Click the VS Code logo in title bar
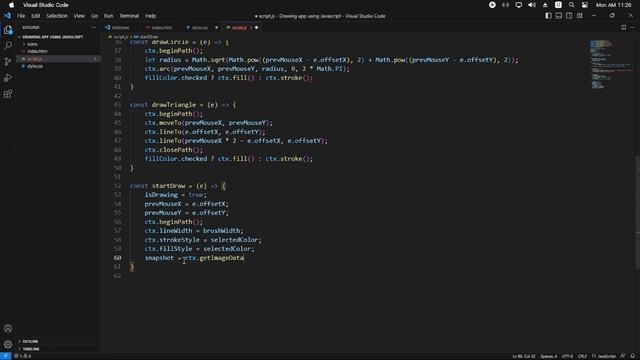The image size is (640, 360). click(x=7, y=16)
